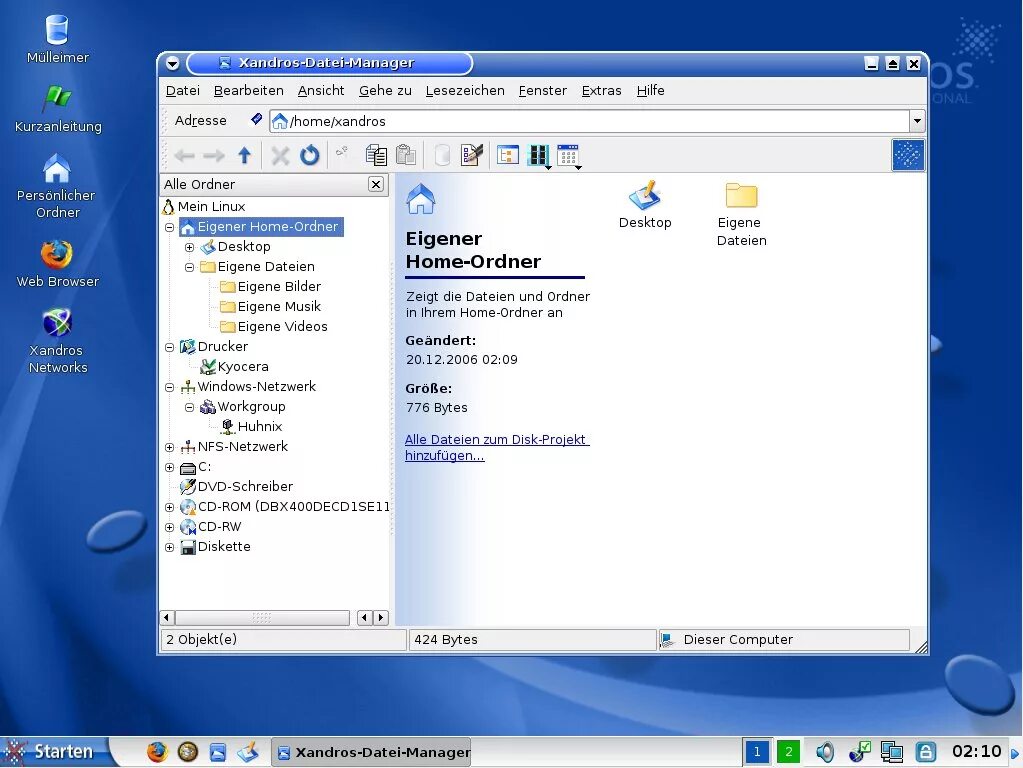Switch to virtual desktop 1
1023x768 pixels.
pyautogui.click(x=757, y=752)
